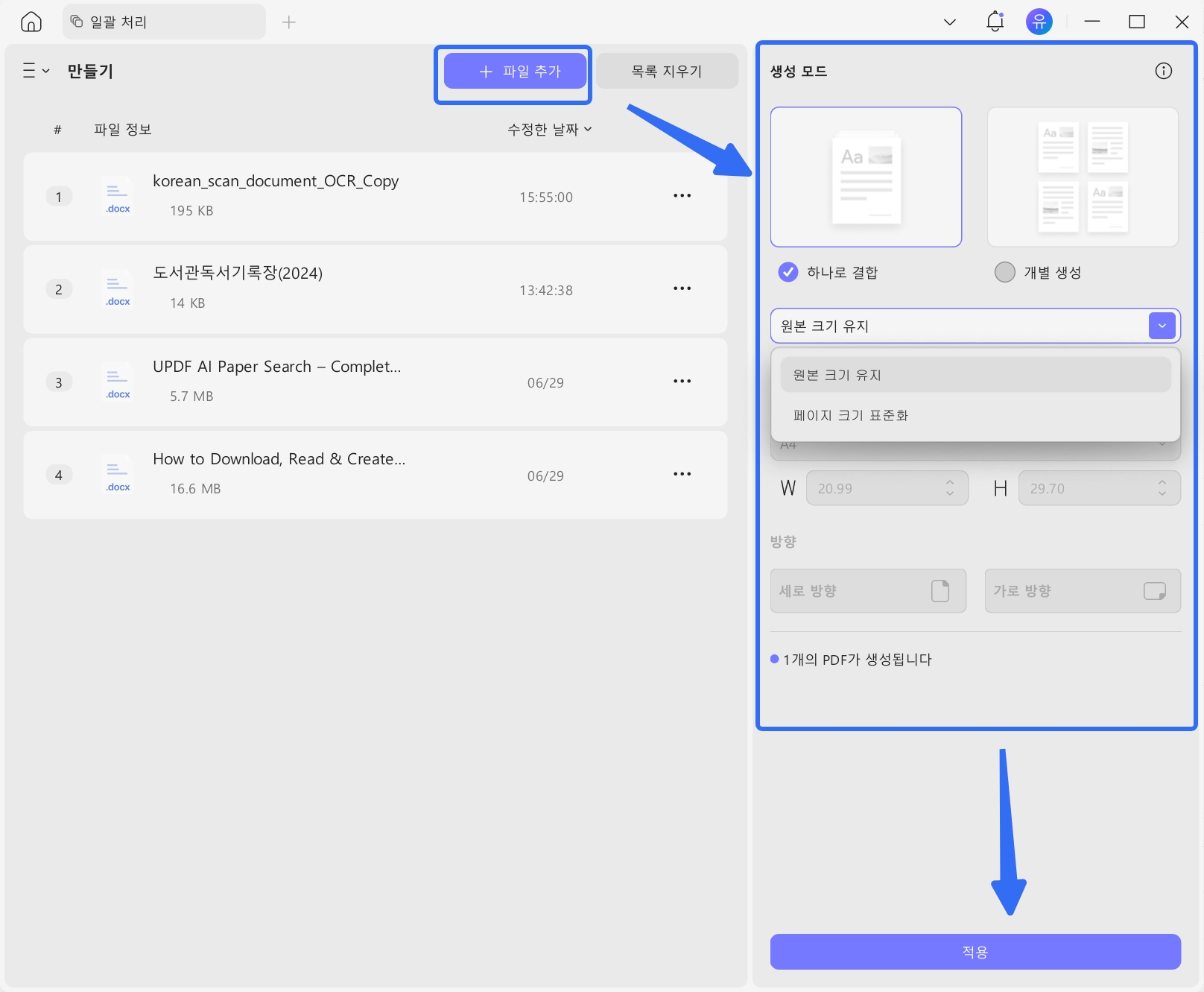Click the height field showing 29.70
Image resolution: width=1204 pixels, height=992 pixels.
(1100, 488)
